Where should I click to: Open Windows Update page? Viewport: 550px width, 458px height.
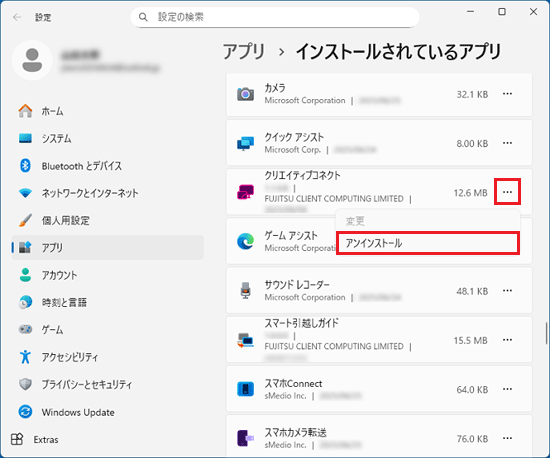tap(108, 412)
